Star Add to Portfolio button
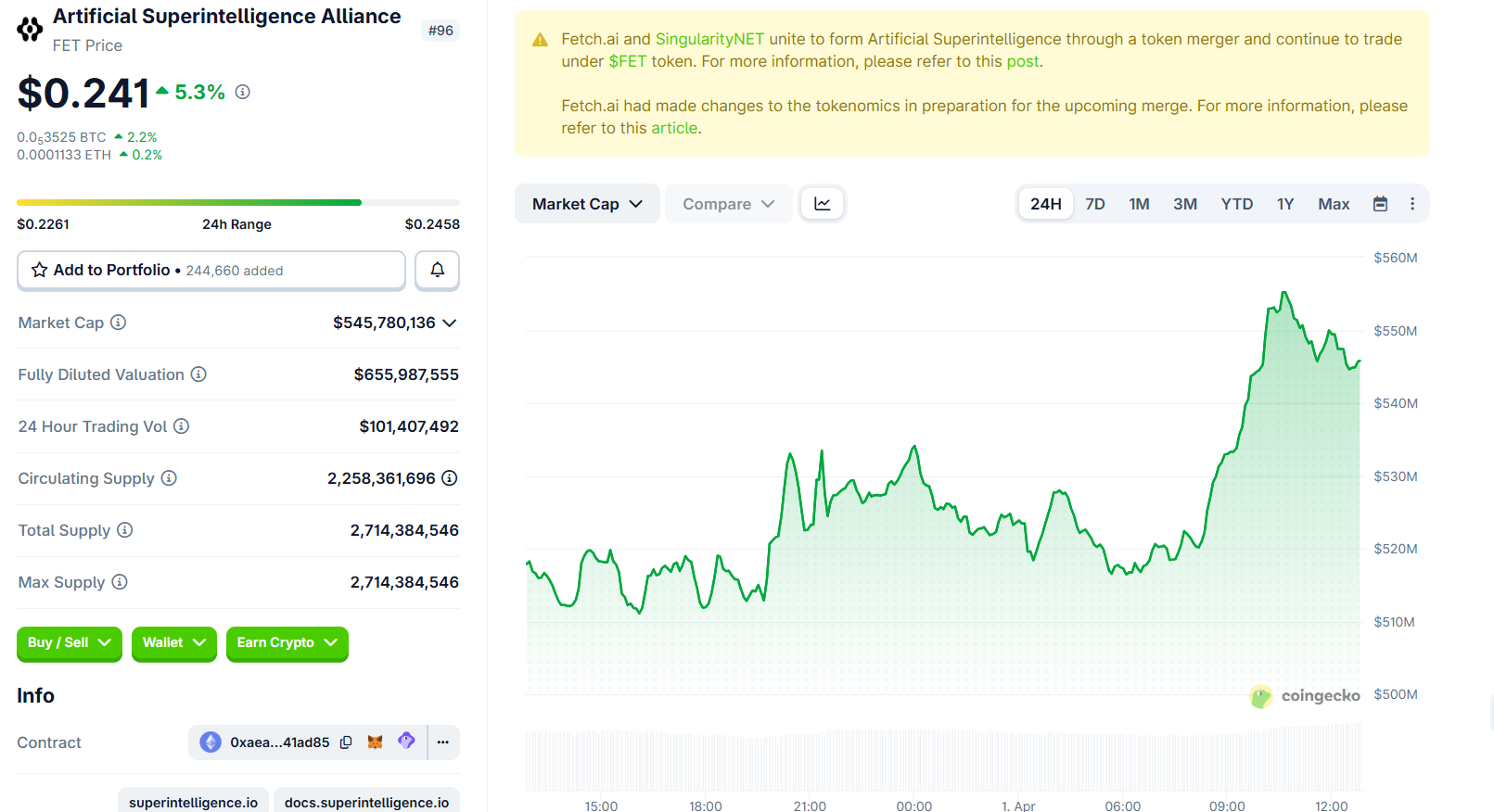The width and height of the screenshot is (1494, 812). coord(211,270)
